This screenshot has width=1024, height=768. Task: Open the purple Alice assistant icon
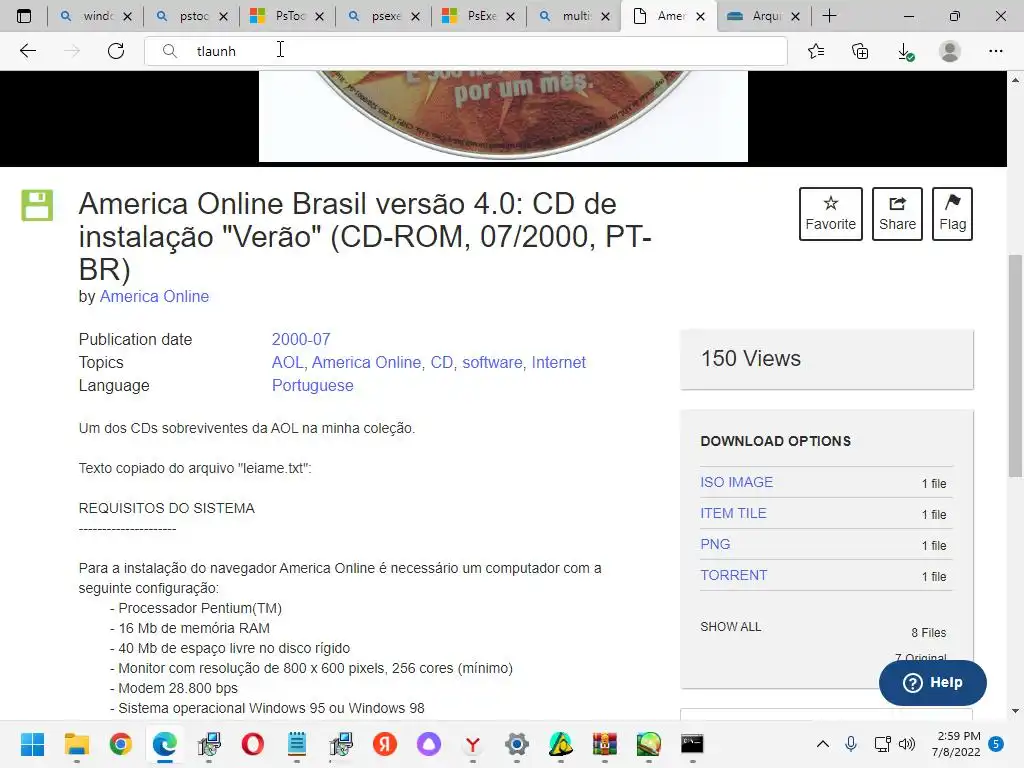coord(429,744)
